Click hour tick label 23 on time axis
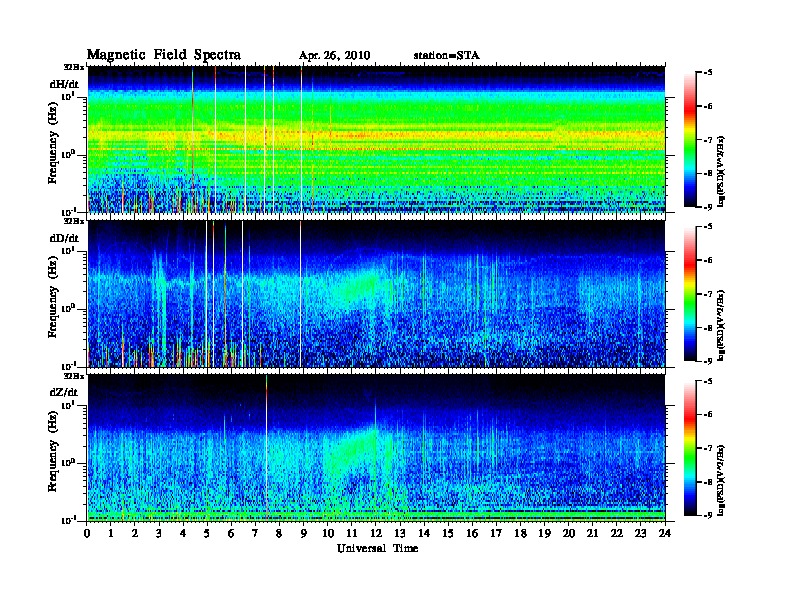Image resolution: width=792 pixels, height=612 pixels. [641, 534]
